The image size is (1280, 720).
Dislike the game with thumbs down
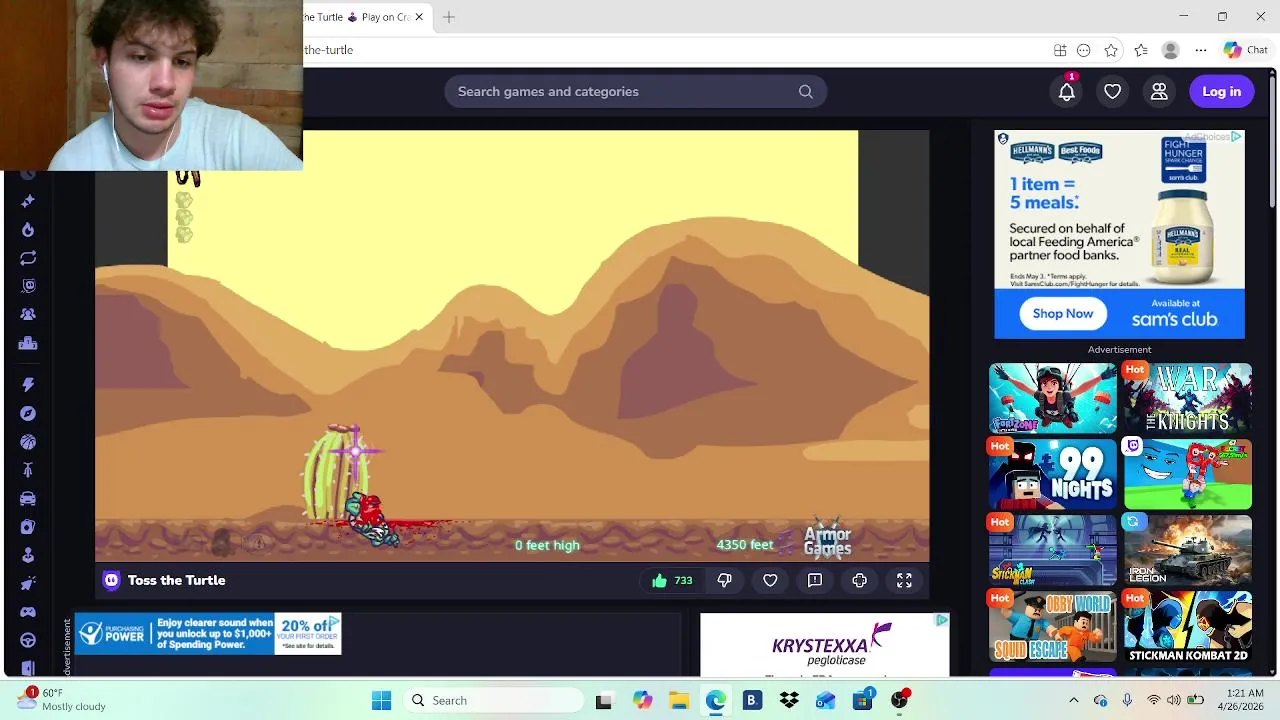pos(725,580)
